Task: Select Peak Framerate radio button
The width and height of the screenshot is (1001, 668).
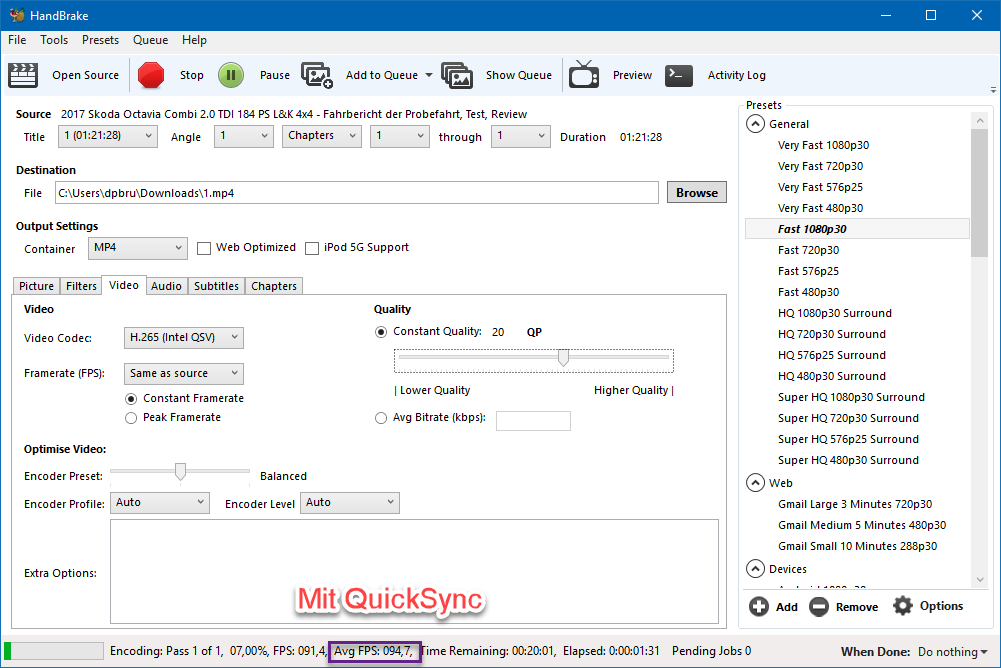Action: 131,418
